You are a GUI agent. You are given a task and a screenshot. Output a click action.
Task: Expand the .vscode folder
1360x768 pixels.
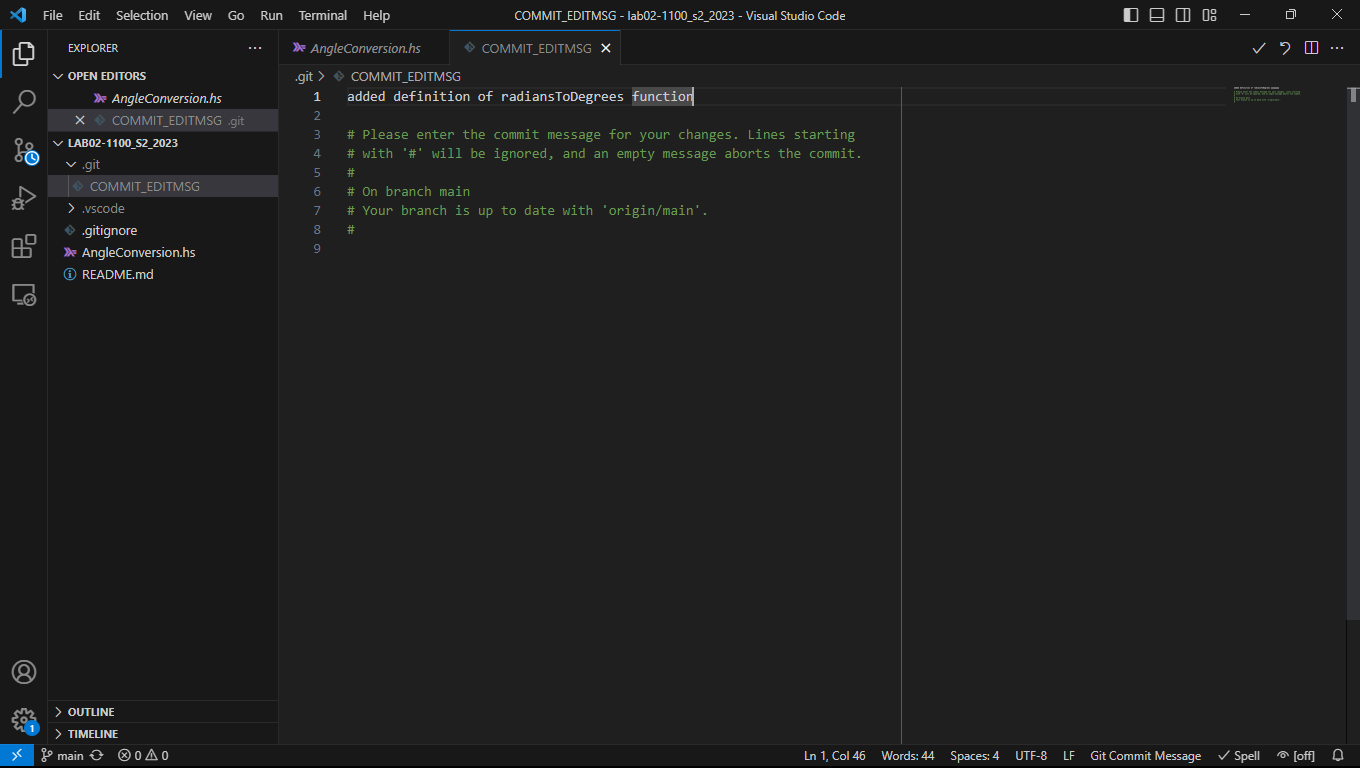tap(163, 208)
